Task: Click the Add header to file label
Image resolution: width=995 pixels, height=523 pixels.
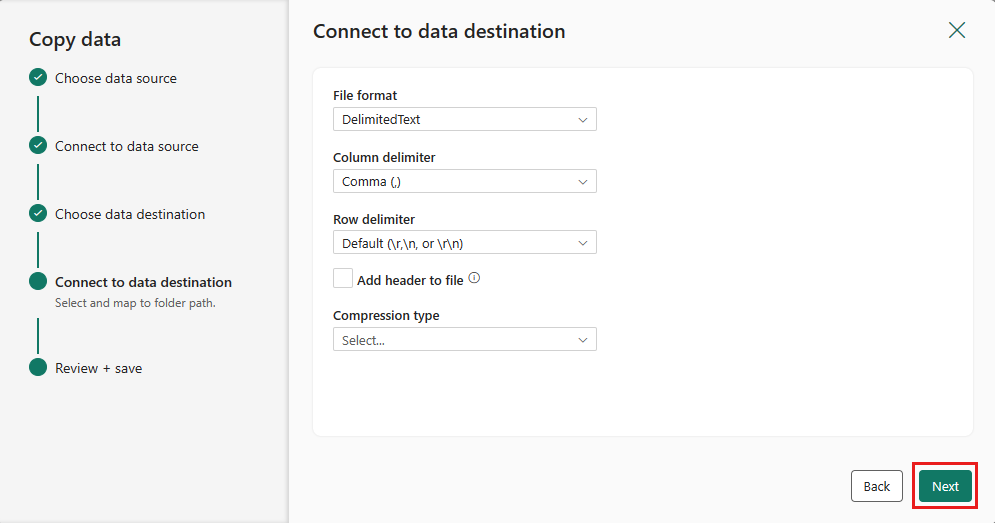Action: (x=410, y=280)
